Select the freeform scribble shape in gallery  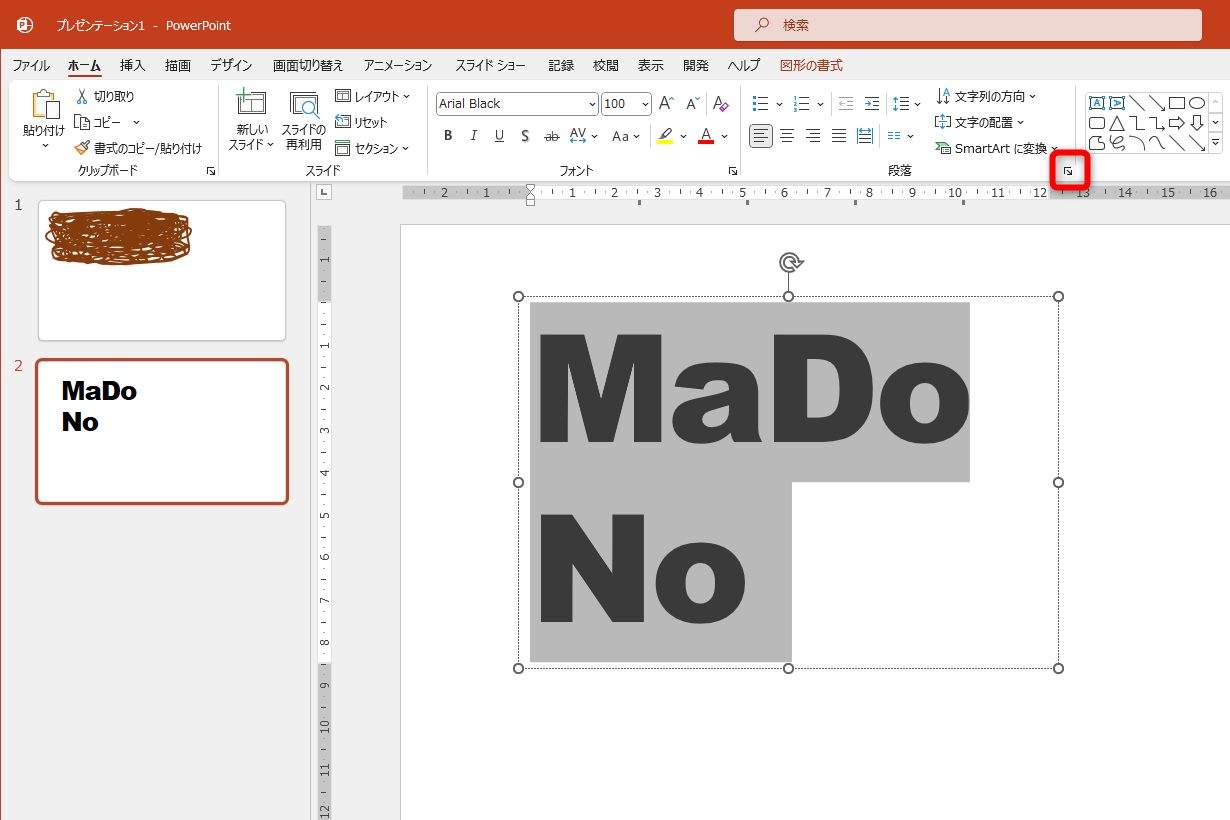(x=1117, y=143)
